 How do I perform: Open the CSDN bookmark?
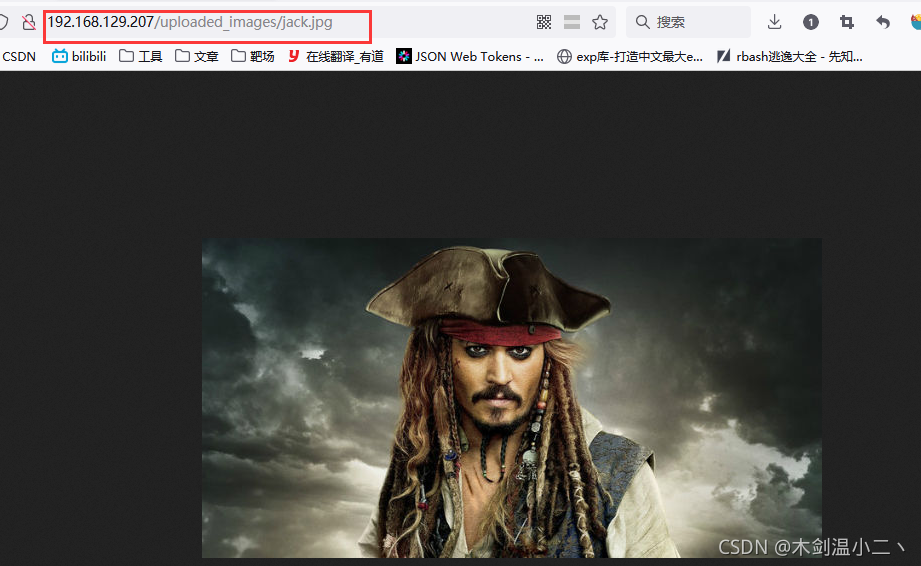[19, 56]
